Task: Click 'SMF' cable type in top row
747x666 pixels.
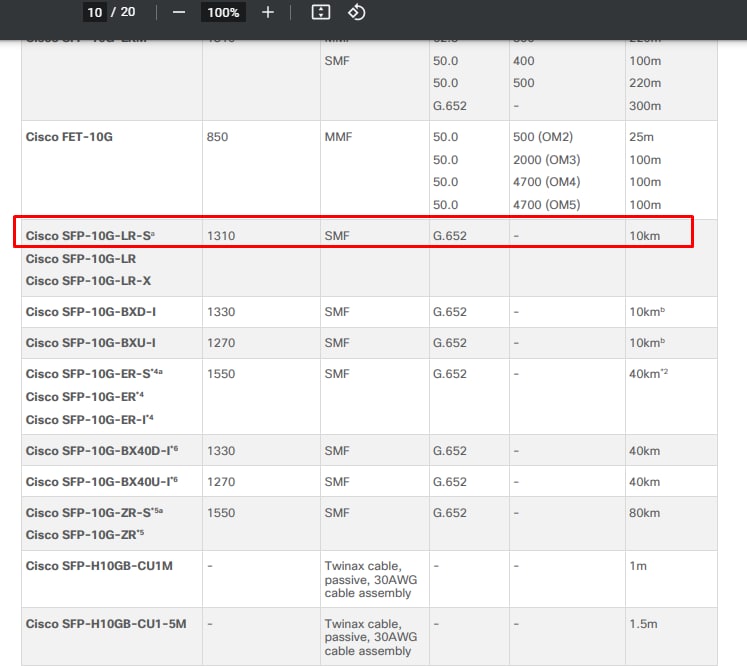Action: tap(337, 61)
